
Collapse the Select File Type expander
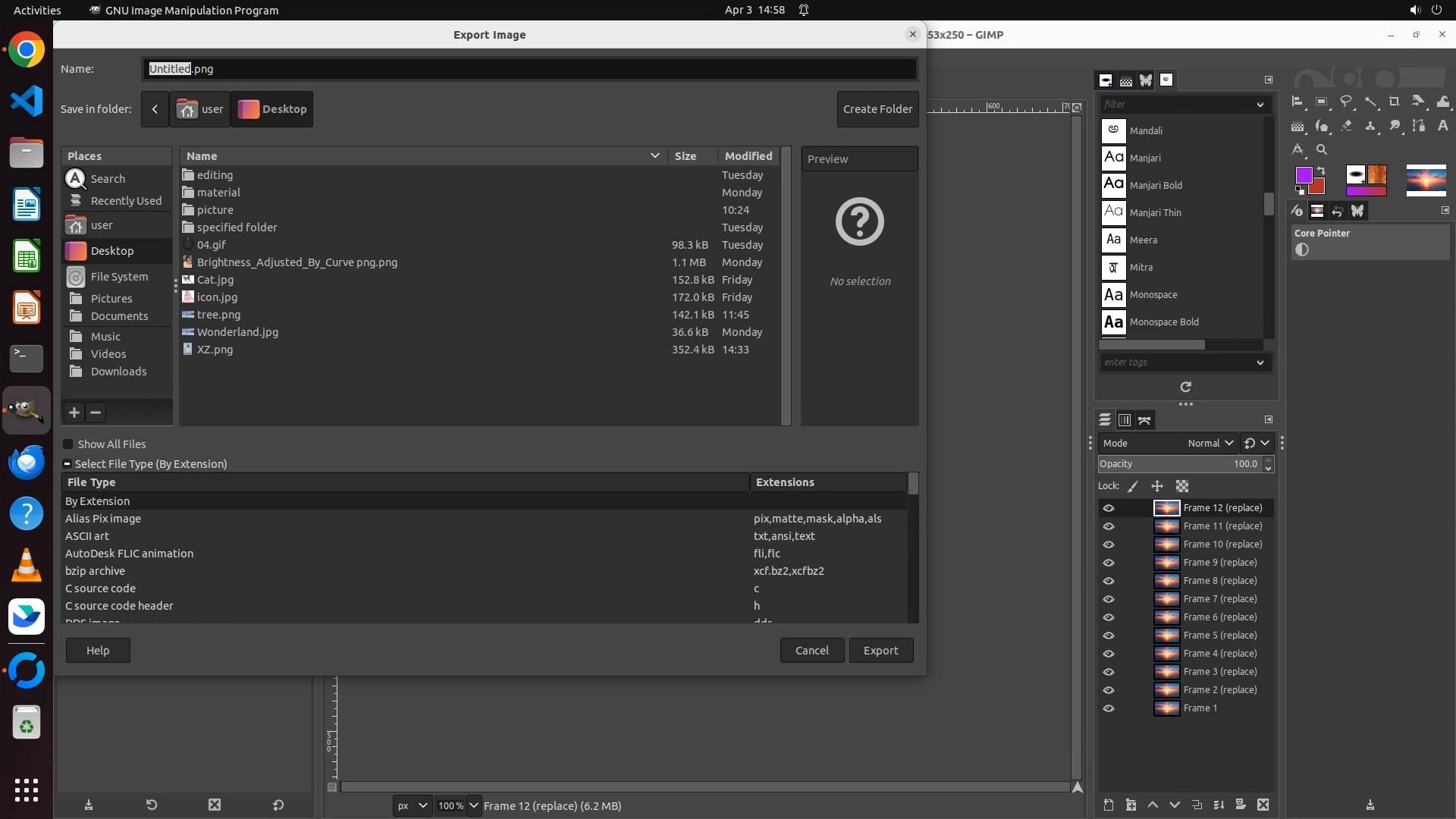point(67,464)
